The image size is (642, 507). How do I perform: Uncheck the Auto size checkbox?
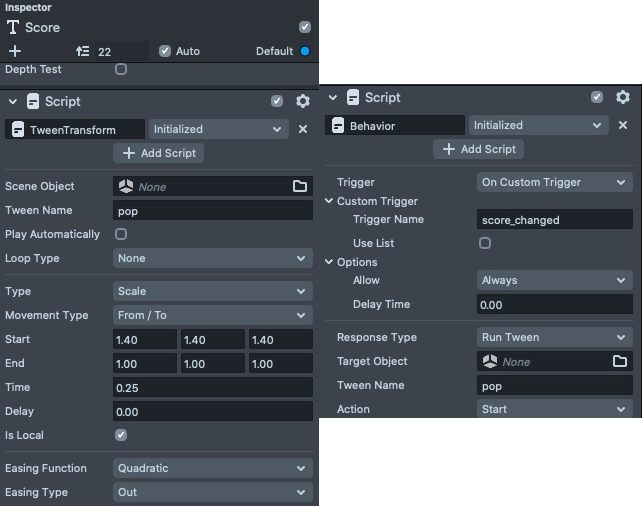[165, 51]
